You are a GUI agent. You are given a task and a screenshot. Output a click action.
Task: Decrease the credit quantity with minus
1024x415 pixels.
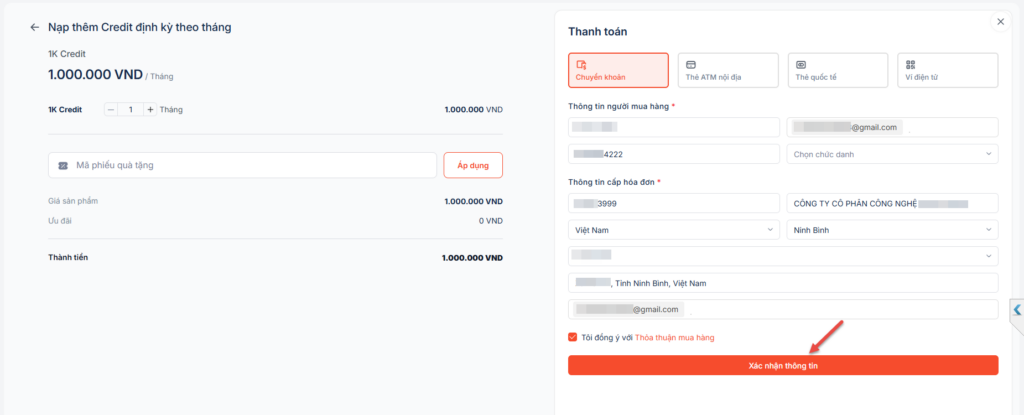(x=111, y=109)
